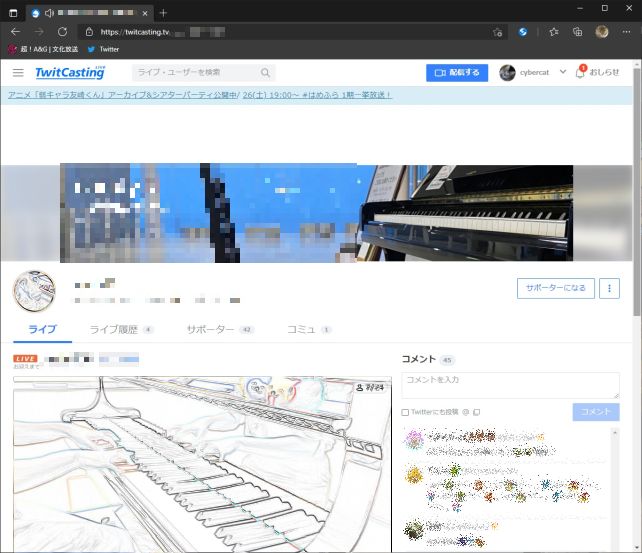Click the first commenter's purple avatar
The height and width of the screenshot is (553, 642).
click(x=414, y=440)
